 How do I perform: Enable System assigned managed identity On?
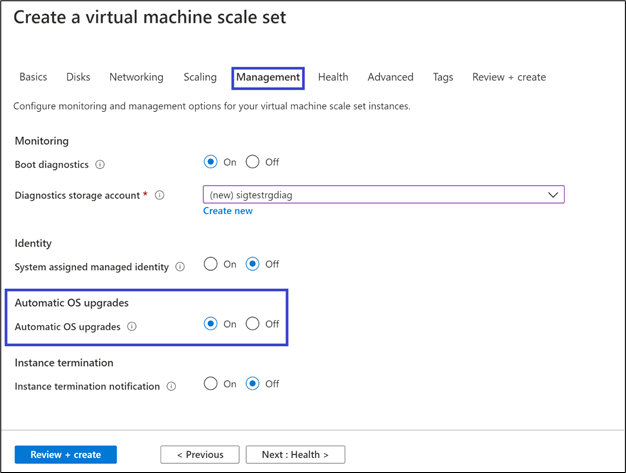click(211, 265)
